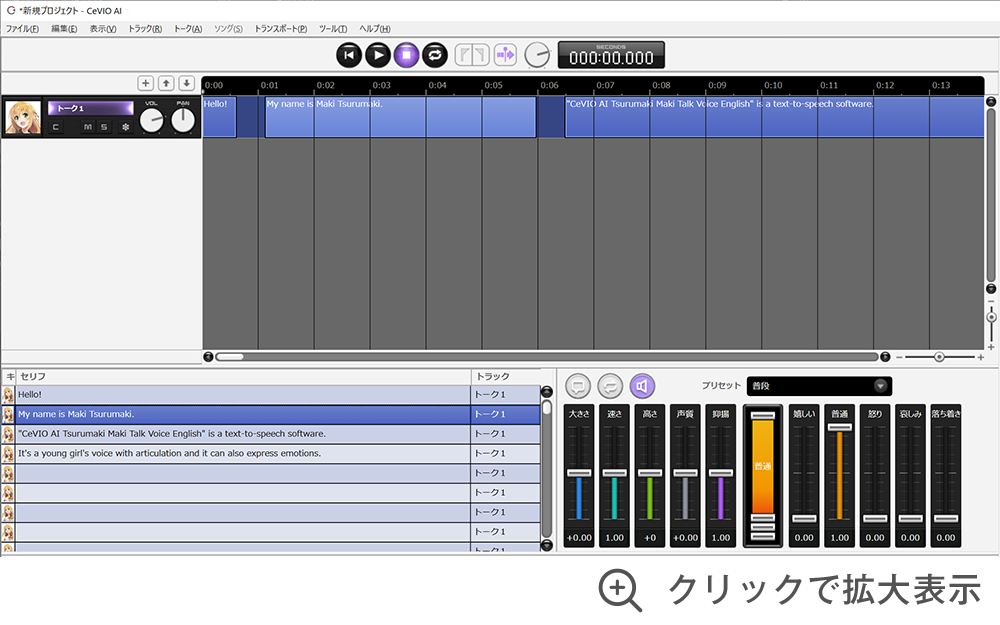Add a new track with plus button
This screenshot has height=625, width=1000.
145,83
